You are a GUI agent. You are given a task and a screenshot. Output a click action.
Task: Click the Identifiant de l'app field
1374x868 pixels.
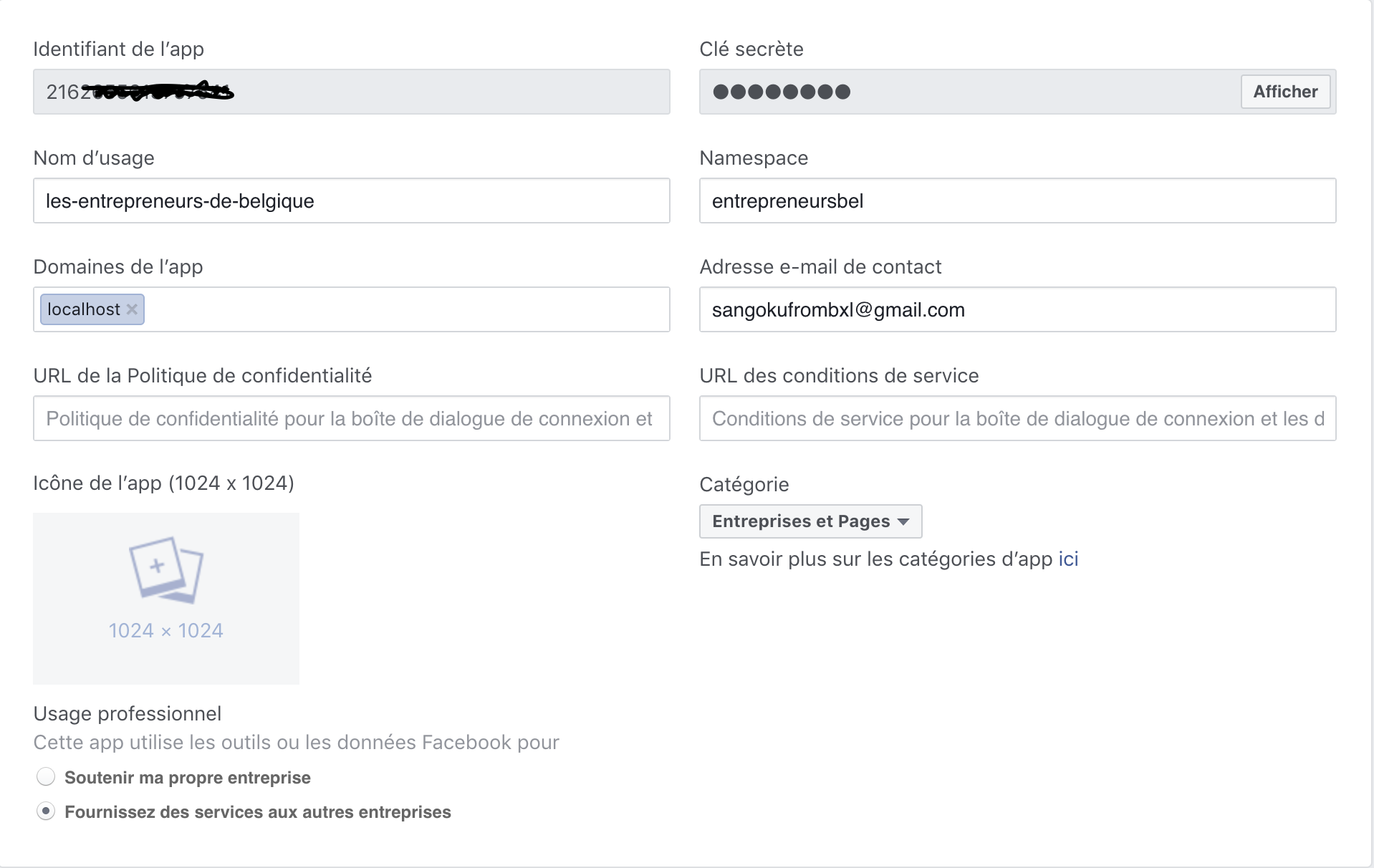click(352, 92)
